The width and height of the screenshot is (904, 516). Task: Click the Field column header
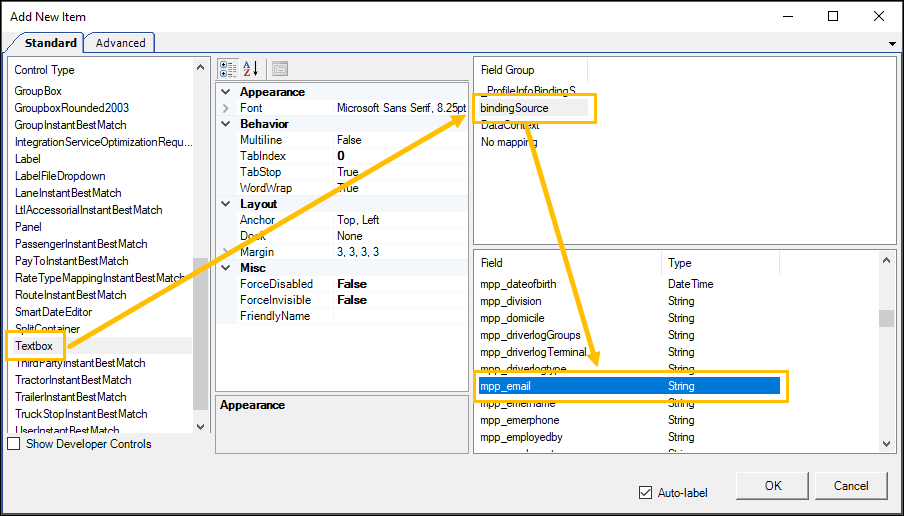pyautogui.click(x=569, y=263)
